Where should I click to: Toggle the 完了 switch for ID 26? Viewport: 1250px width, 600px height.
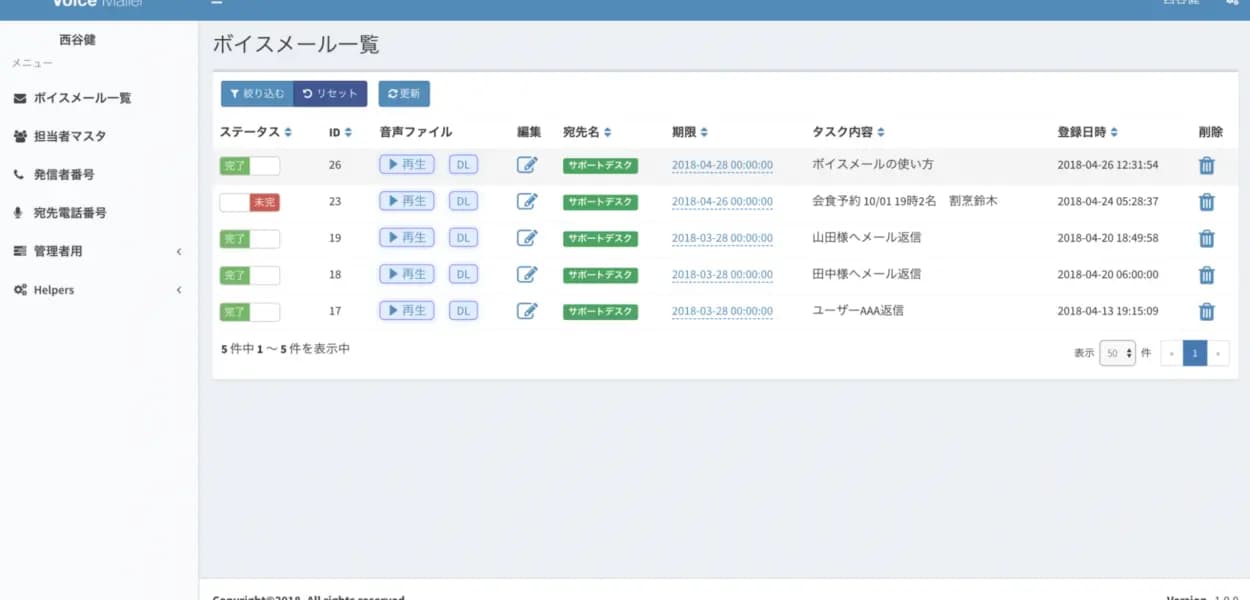coord(248,164)
